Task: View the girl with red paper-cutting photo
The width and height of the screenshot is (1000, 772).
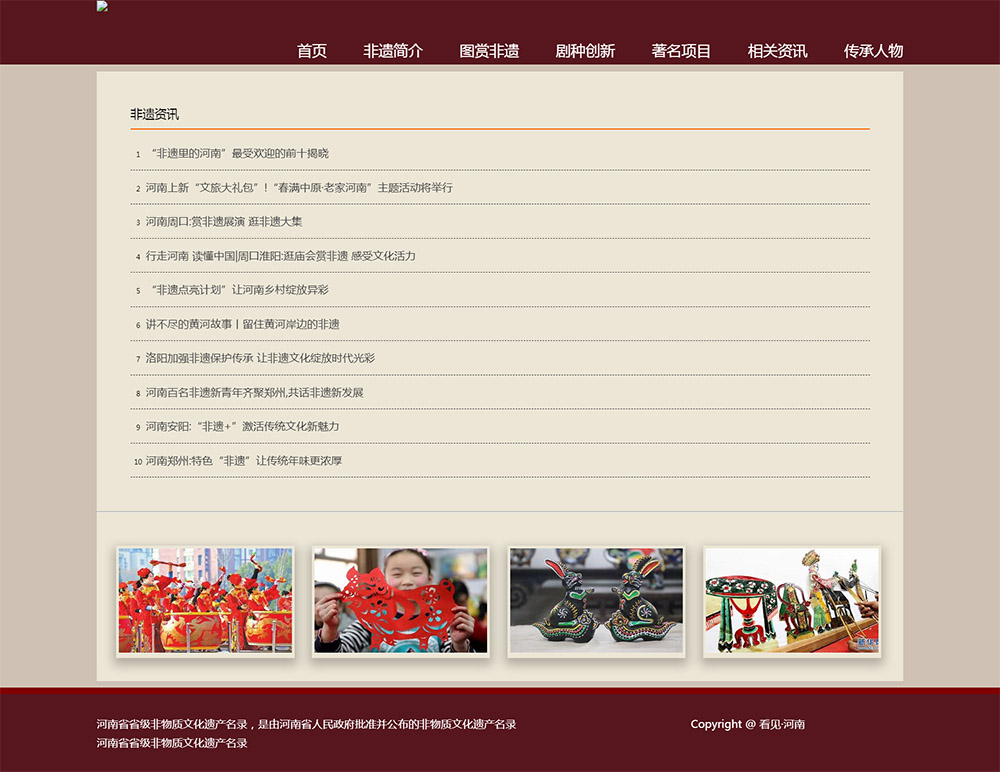Action: pos(401,600)
